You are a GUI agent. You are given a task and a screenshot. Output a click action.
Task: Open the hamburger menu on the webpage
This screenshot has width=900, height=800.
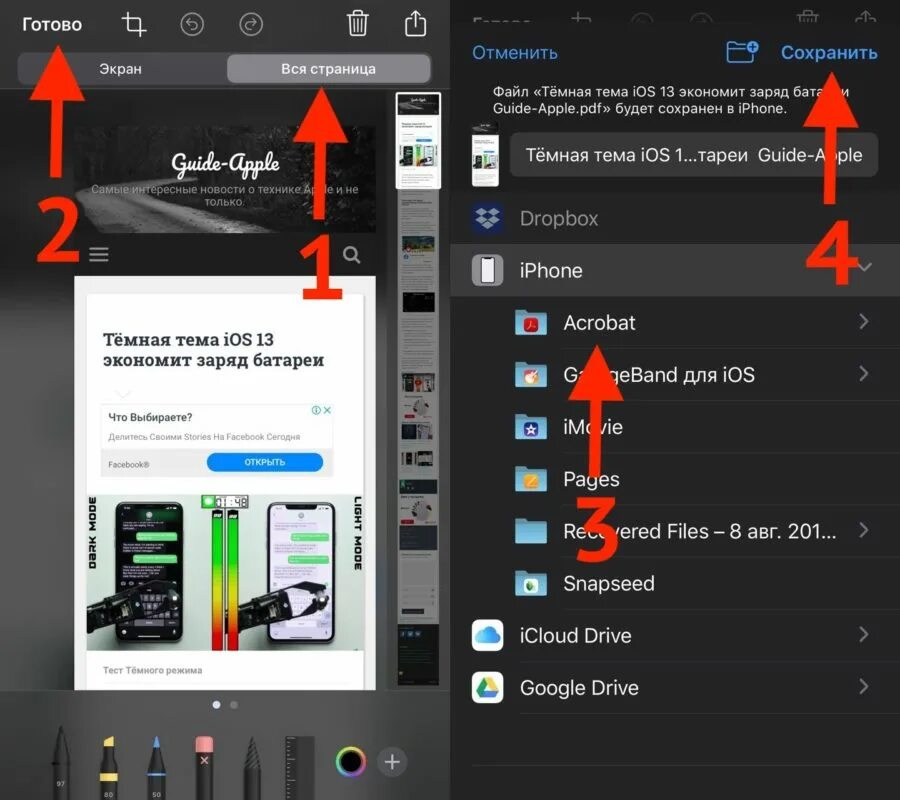tap(99, 254)
